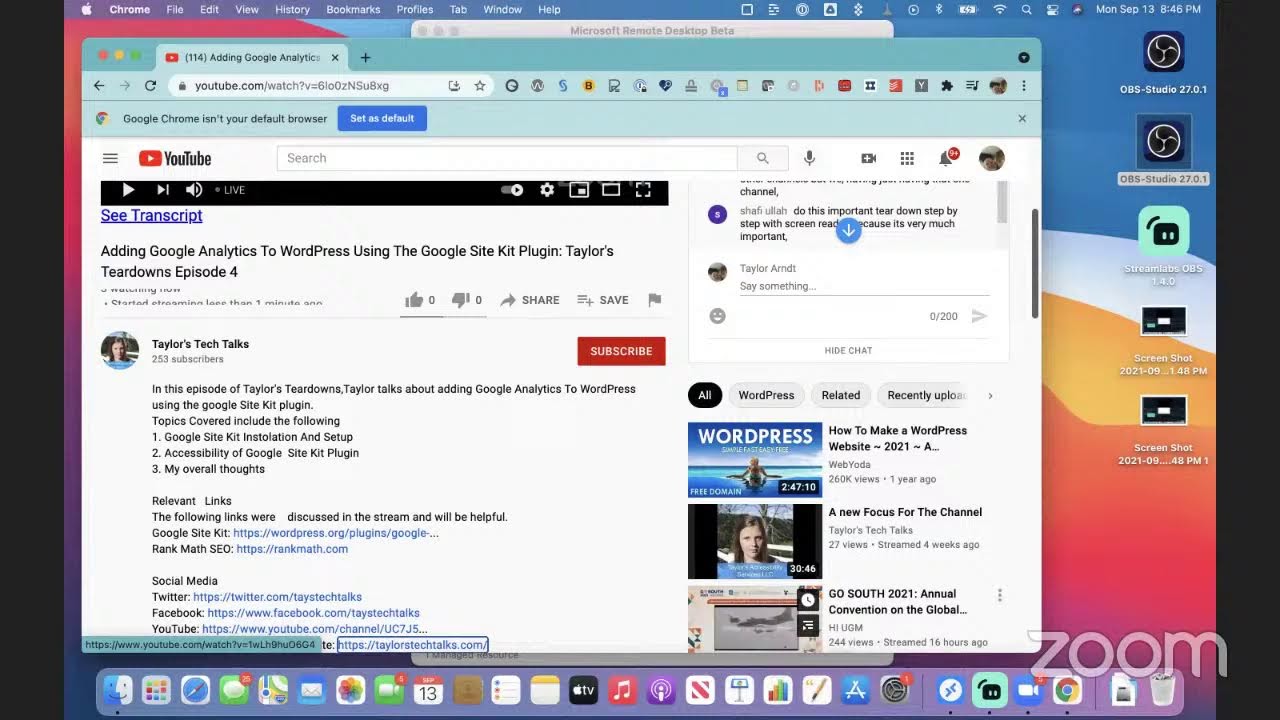Image resolution: width=1280 pixels, height=720 pixels.
Task: Select the WordPress filter chip
Action: 766,395
